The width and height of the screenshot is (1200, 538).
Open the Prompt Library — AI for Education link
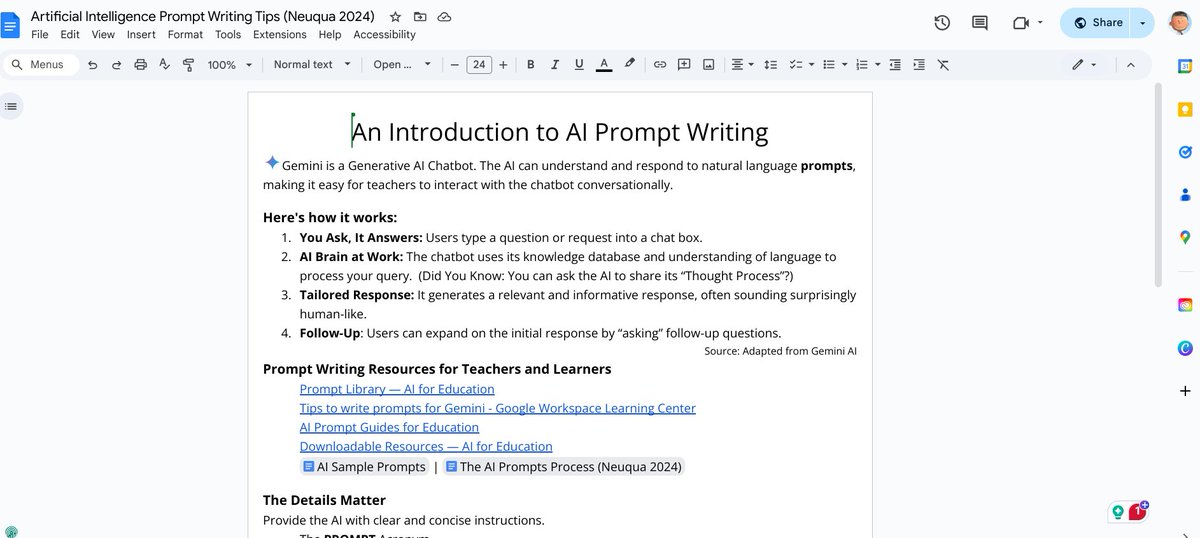[x=397, y=389]
